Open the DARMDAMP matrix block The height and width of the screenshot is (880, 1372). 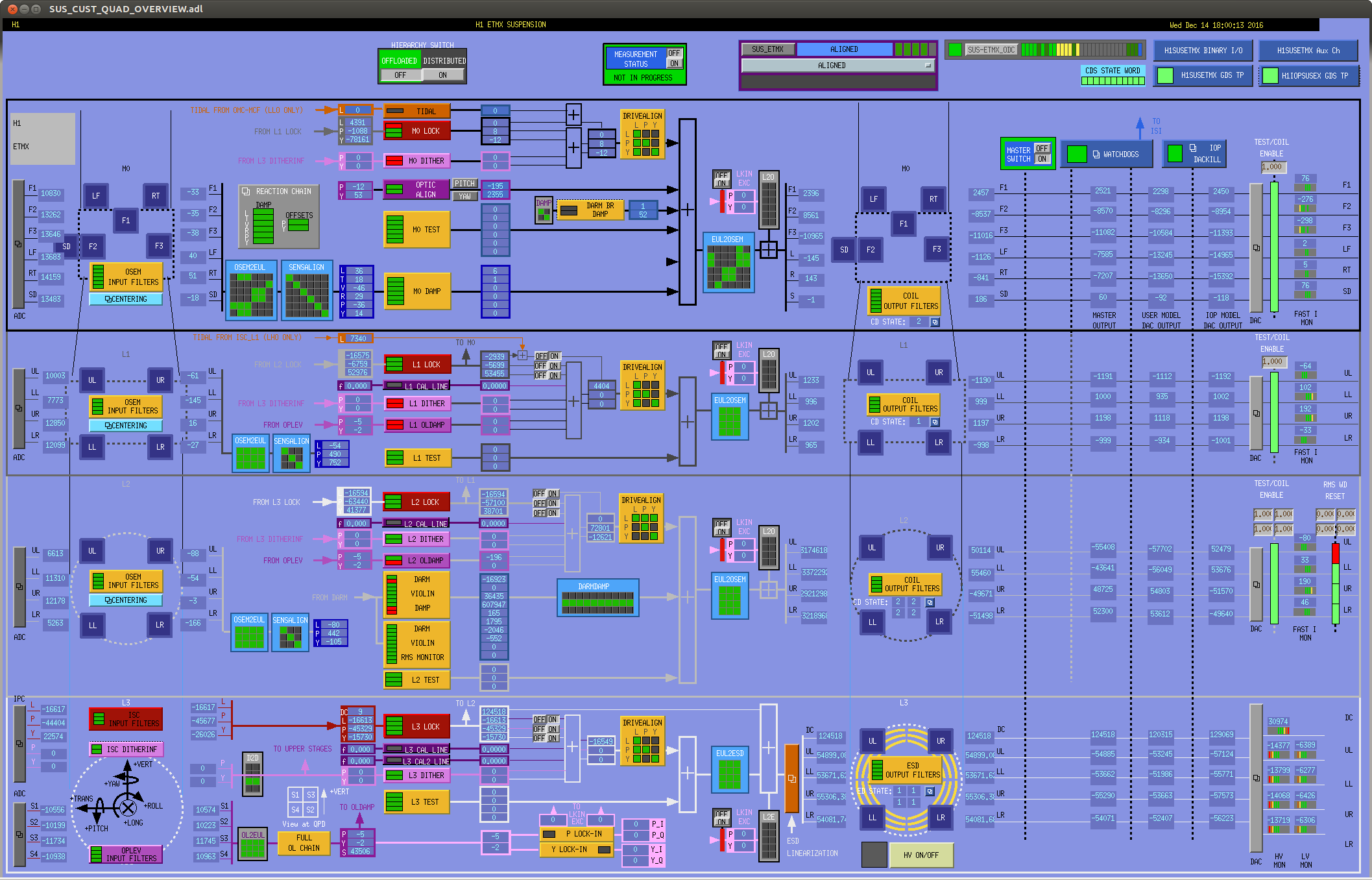click(x=598, y=598)
